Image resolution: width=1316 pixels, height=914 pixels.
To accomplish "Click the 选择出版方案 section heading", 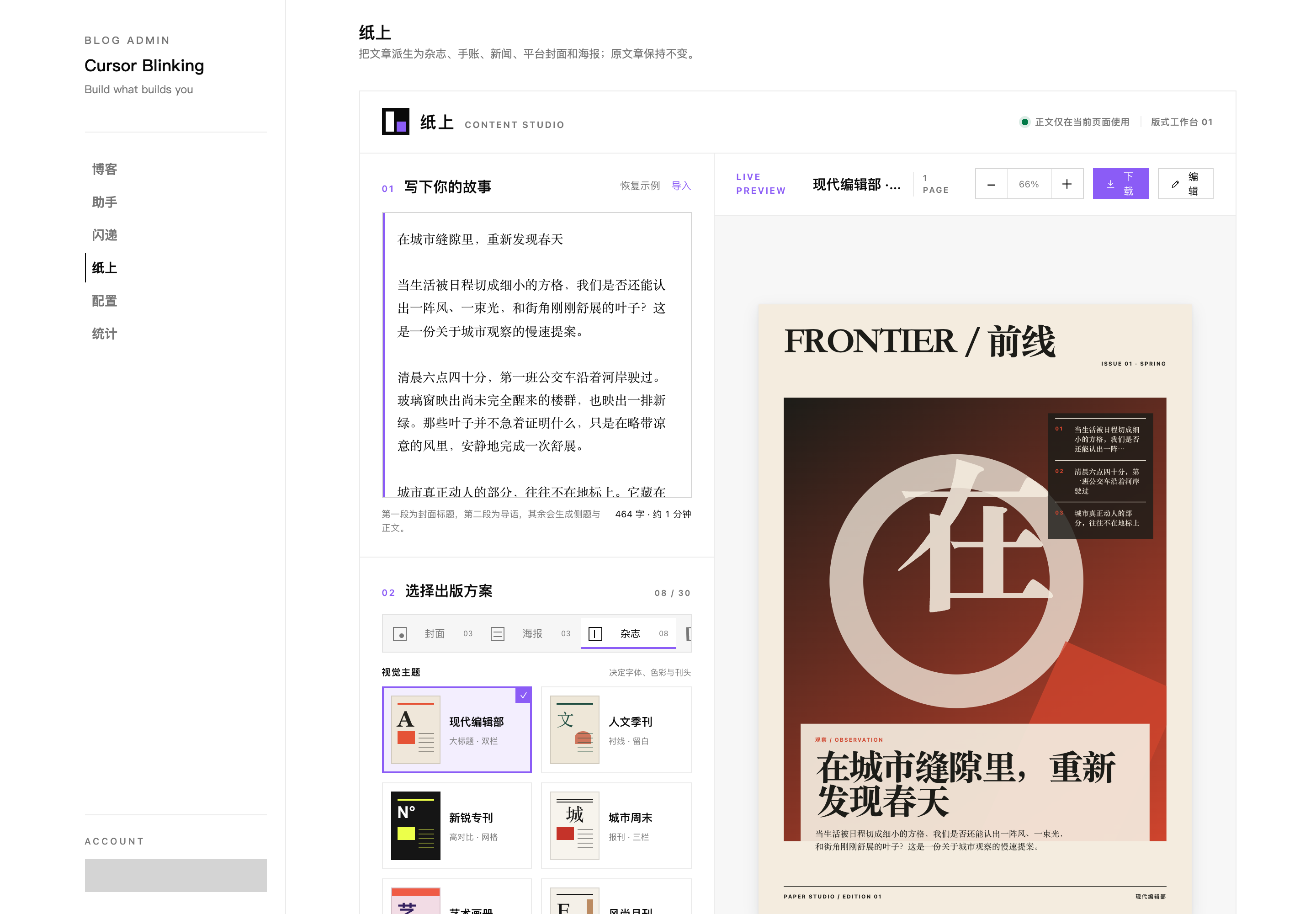I will [x=448, y=591].
